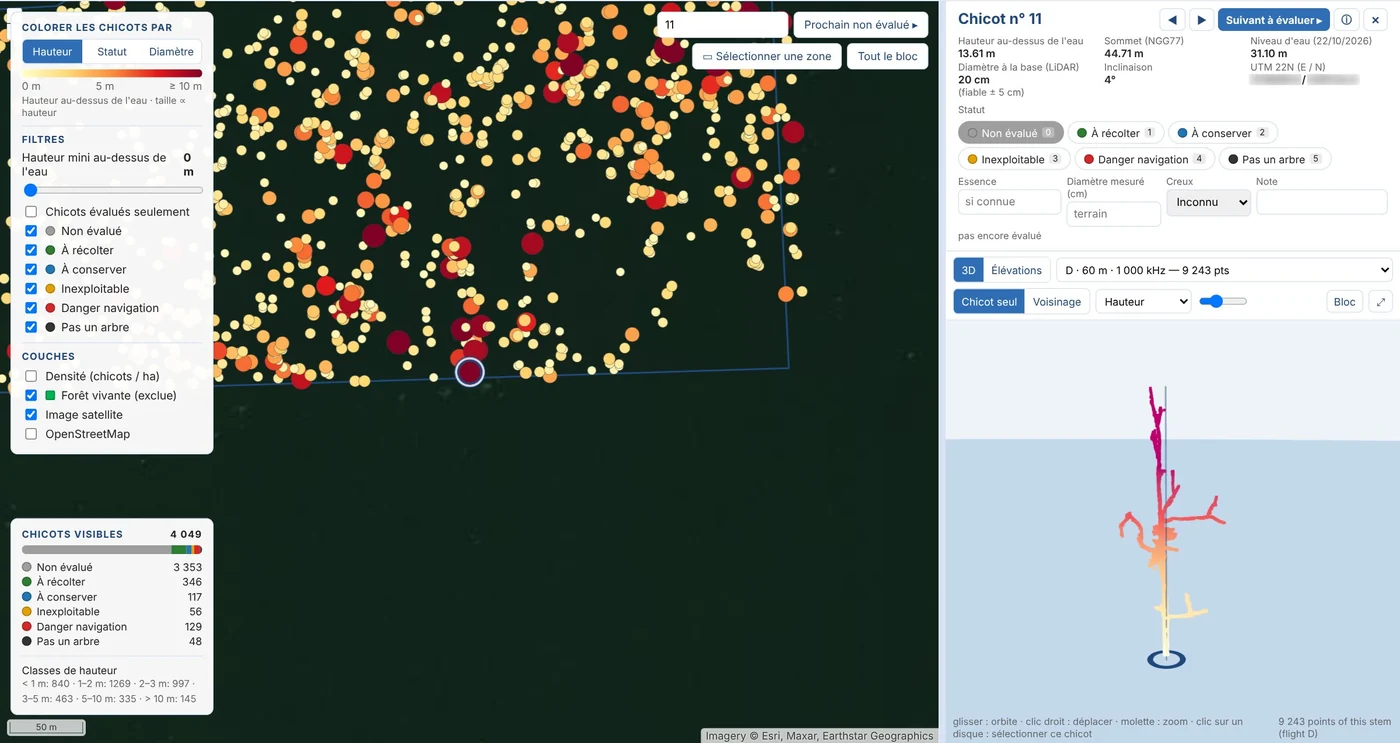Switch to Voisinage view mode
The width and height of the screenshot is (1400, 743).
(1057, 302)
